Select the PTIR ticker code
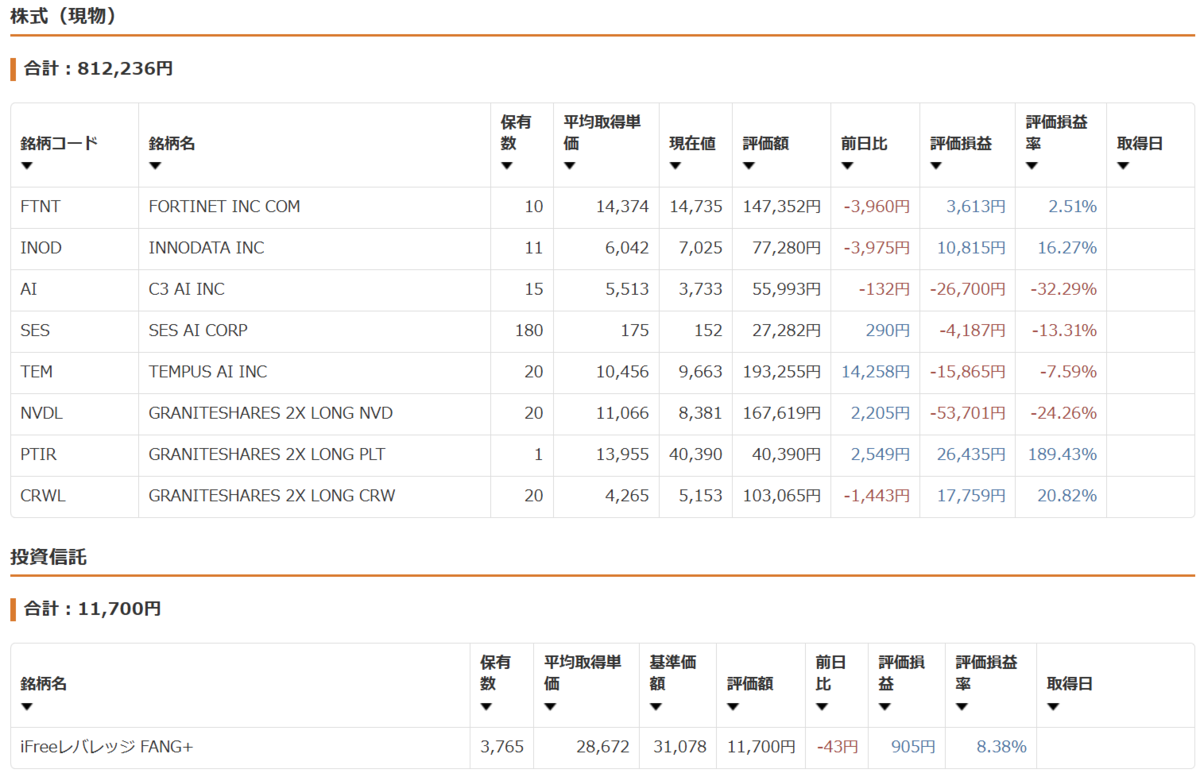This screenshot has width=1200, height=777. (x=38, y=454)
